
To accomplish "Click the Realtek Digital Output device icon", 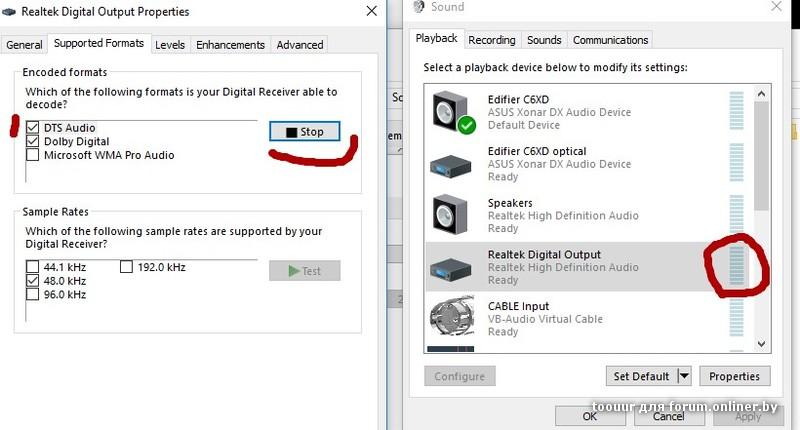I will 451,269.
